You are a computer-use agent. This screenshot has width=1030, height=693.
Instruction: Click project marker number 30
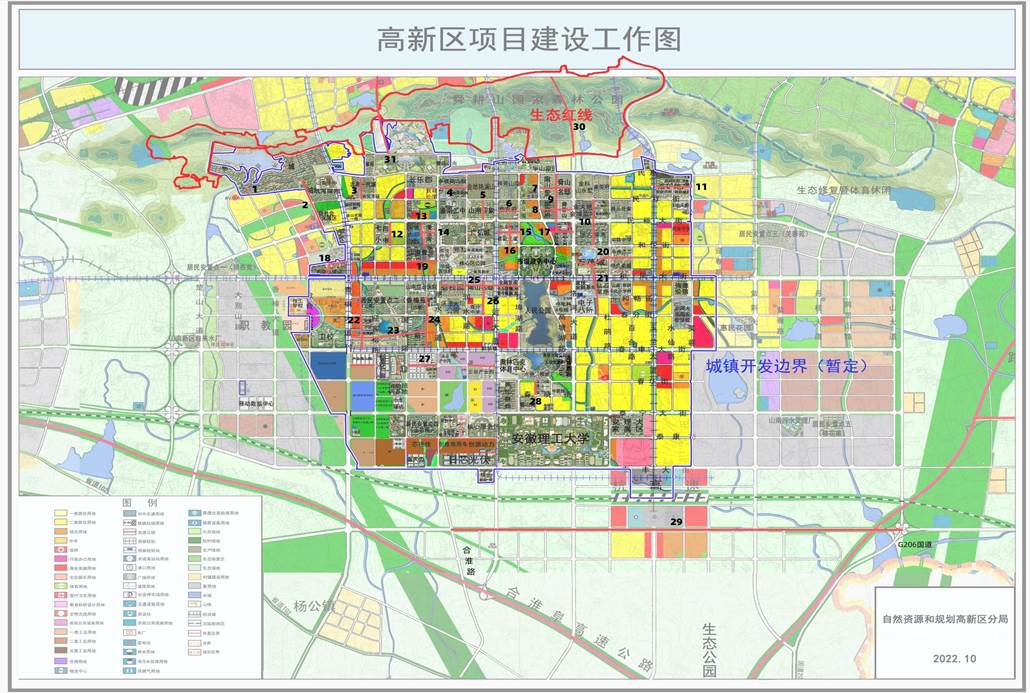(579, 127)
